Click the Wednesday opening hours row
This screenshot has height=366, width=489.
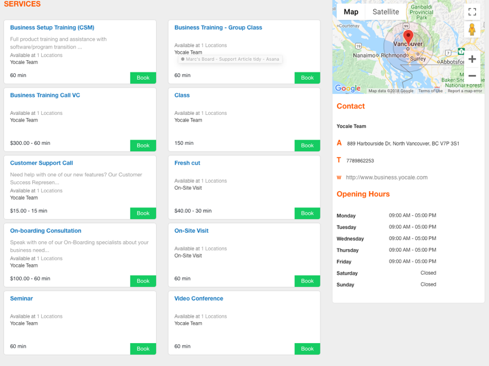(x=386, y=238)
